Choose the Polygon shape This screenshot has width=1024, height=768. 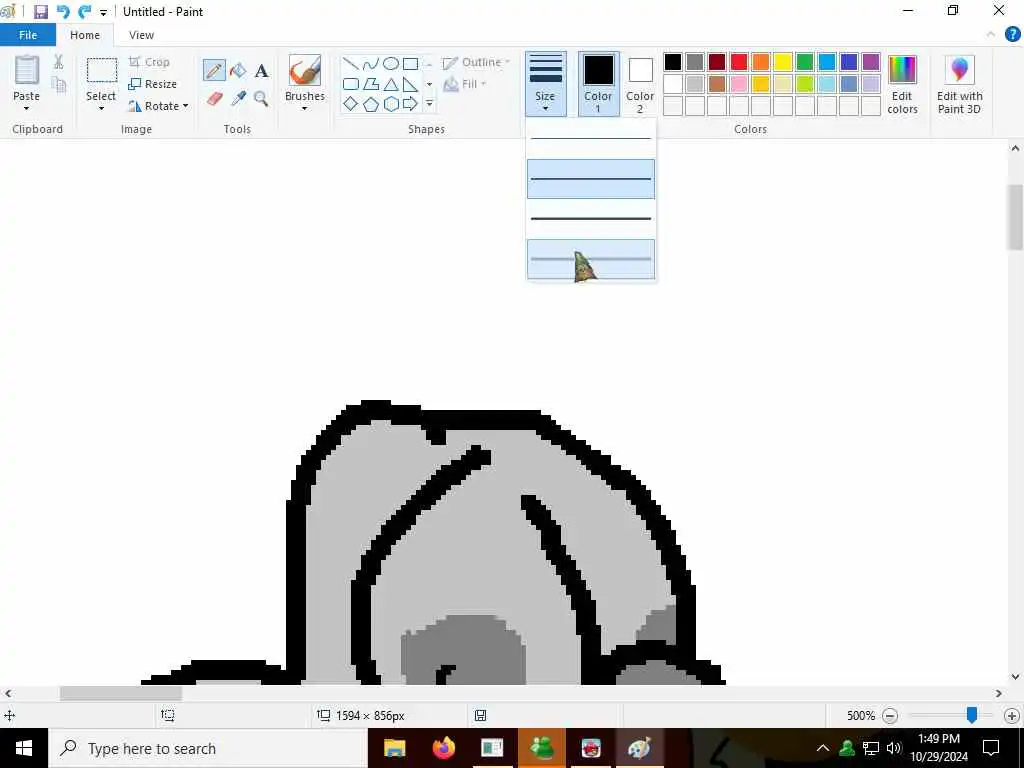[x=371, y=84]
